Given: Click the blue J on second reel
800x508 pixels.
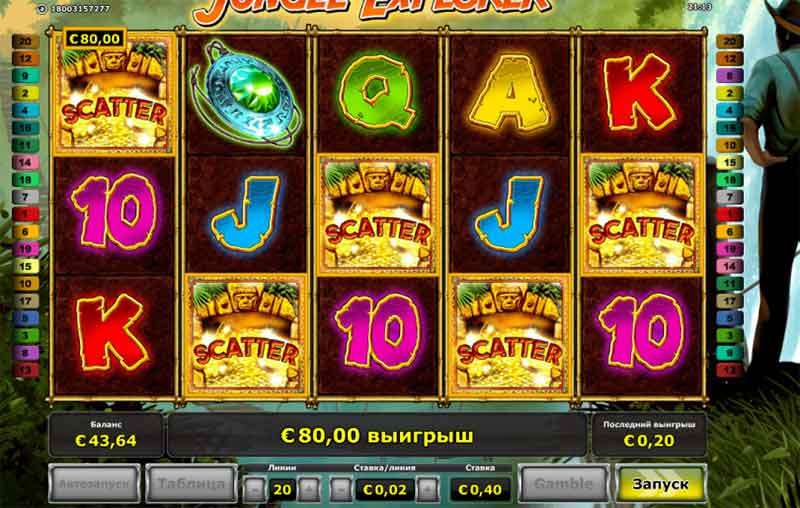Looking at the screenshot, I should click(x=246, y=213).
